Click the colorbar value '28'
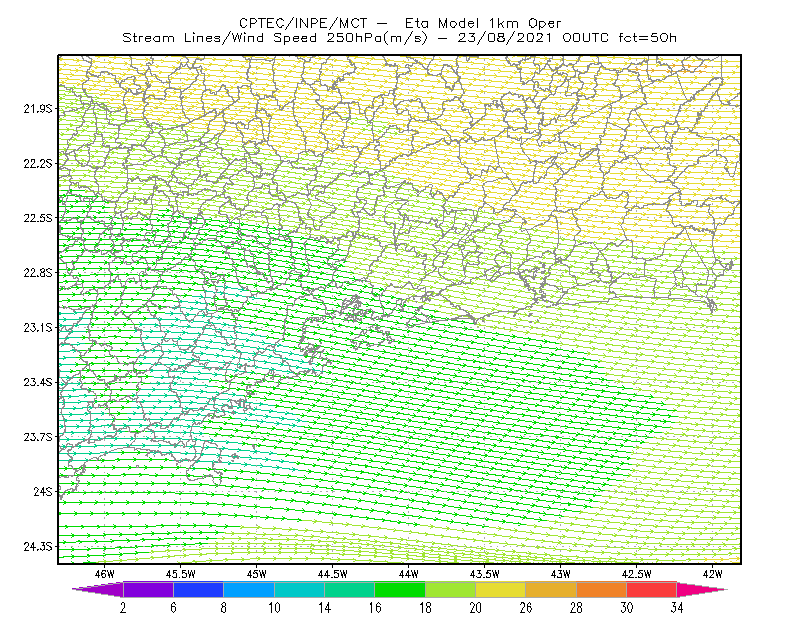 tap(576, 608)
